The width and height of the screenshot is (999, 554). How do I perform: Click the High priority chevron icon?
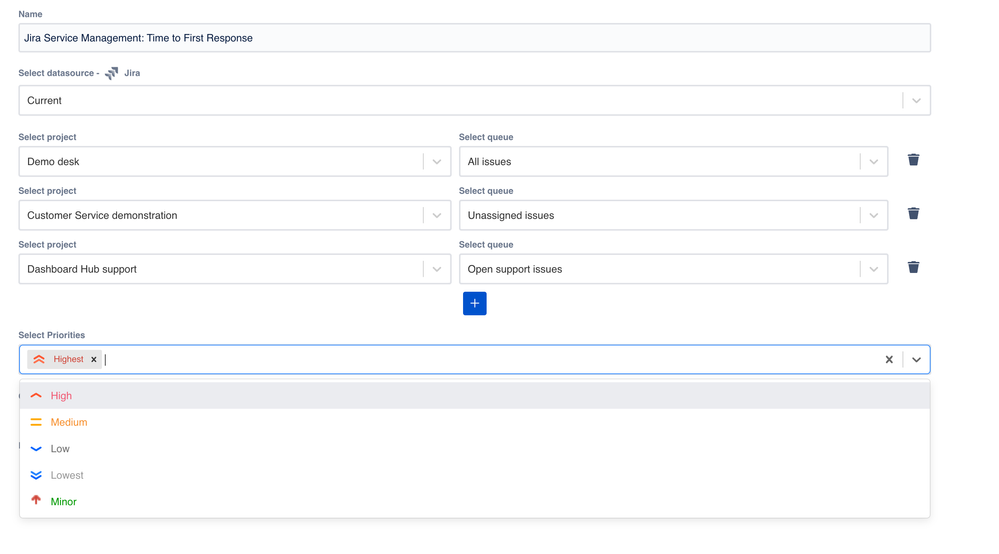coord(36,395)
